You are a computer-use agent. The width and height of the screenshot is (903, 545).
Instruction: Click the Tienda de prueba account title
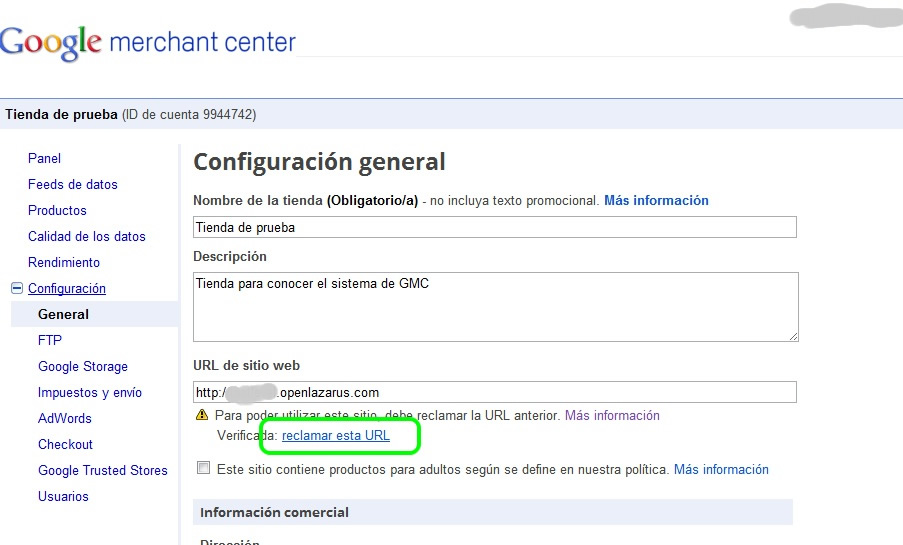click(x=61, y=114)
